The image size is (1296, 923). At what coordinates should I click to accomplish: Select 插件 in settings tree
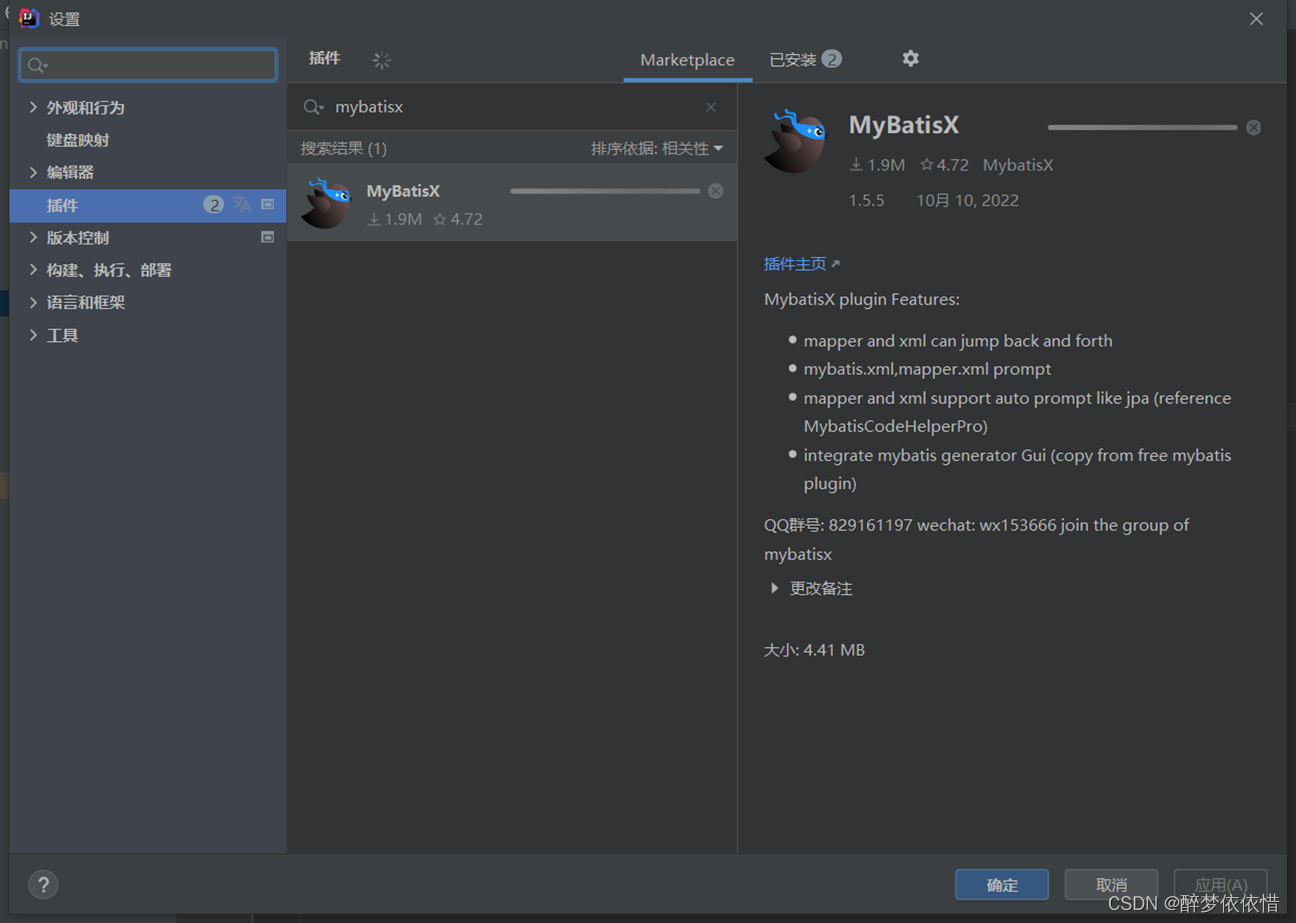tap(148, 205)
